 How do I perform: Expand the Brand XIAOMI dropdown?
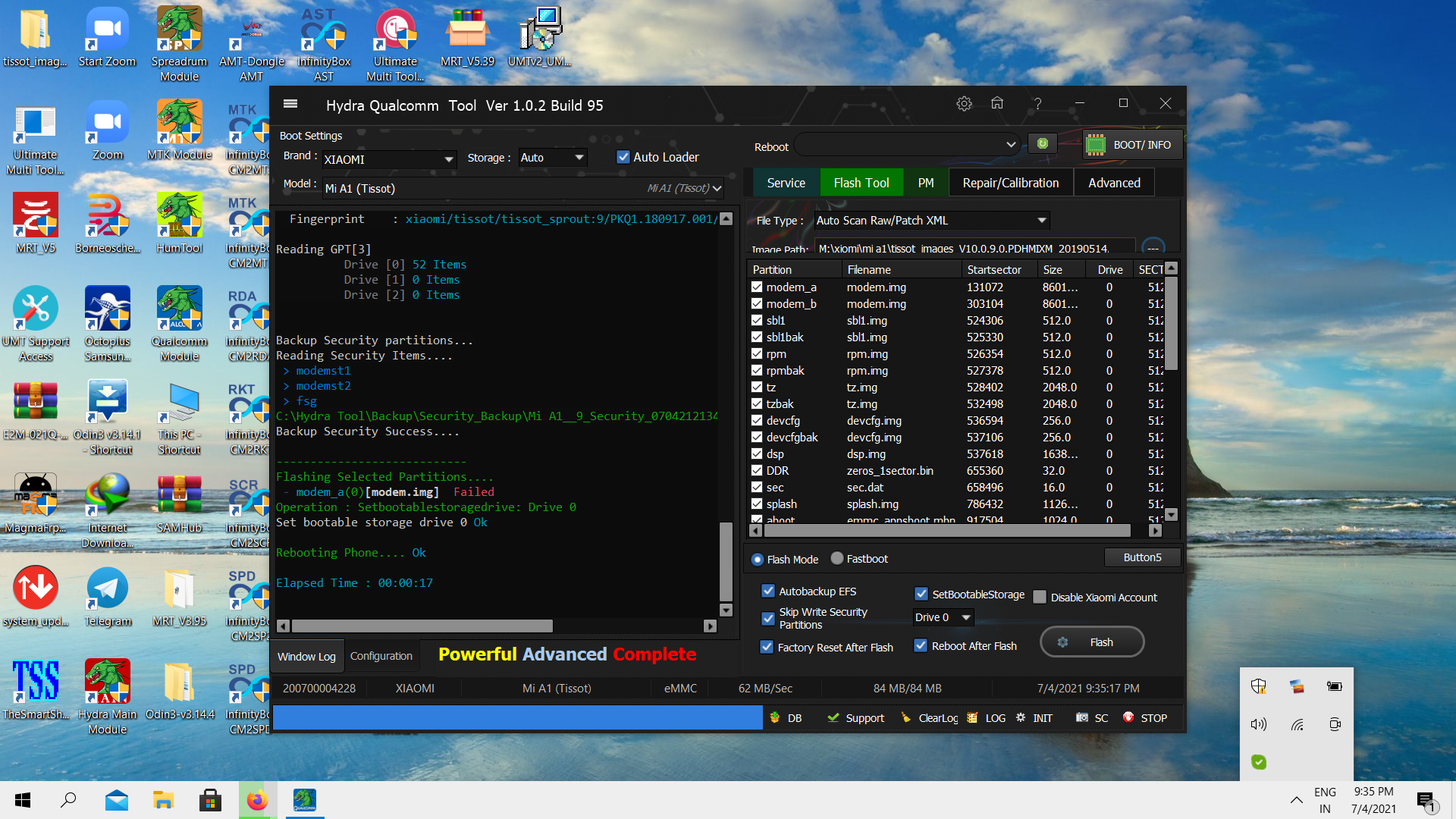coord(449,159)
